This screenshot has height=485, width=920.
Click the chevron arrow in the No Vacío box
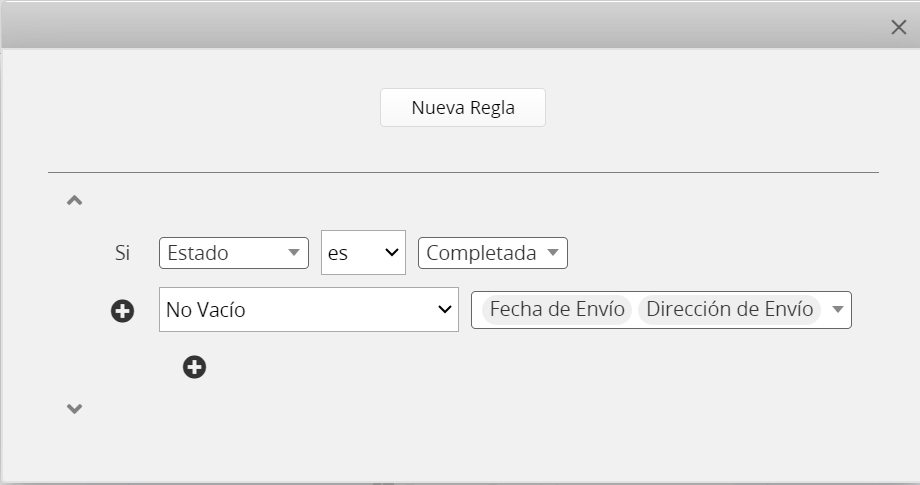click(445, 310)
